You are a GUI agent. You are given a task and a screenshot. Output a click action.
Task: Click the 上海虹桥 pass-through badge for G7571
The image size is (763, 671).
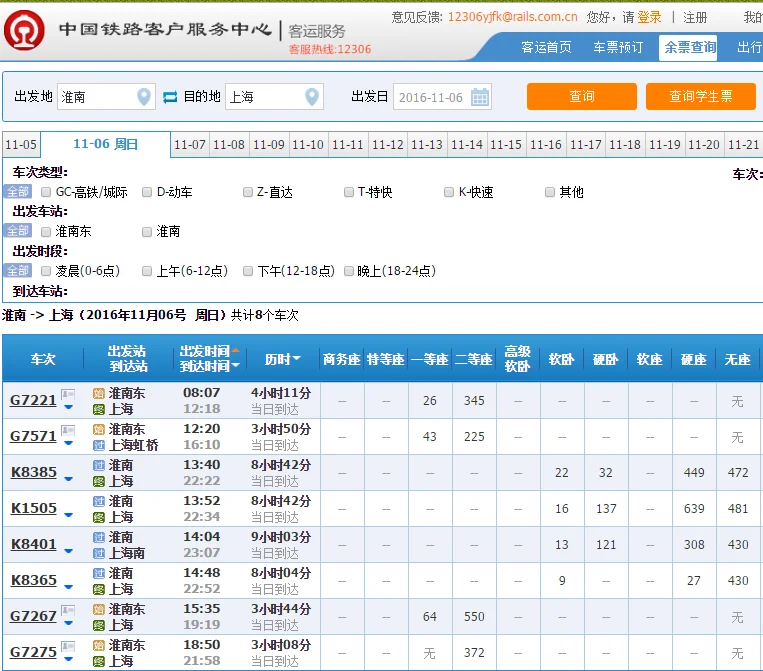point(99,446)
